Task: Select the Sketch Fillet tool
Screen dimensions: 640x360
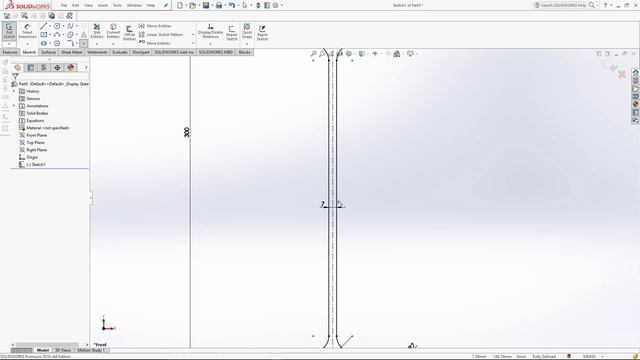Action: click(x=70, y=43)
